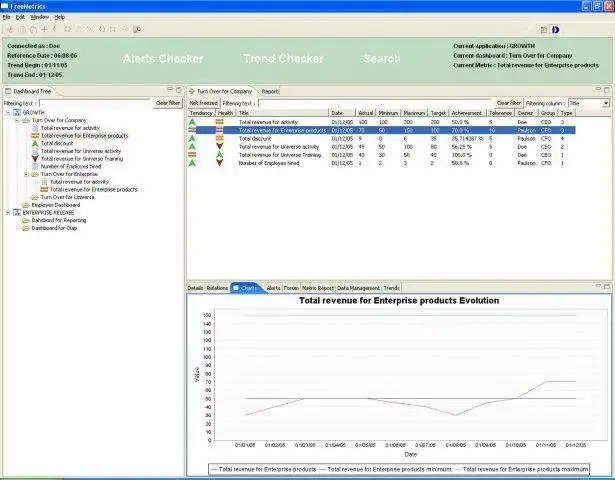Click the open perspective icon beside the D icon
This screenshot has height=480, width=615.
point(544,30)
